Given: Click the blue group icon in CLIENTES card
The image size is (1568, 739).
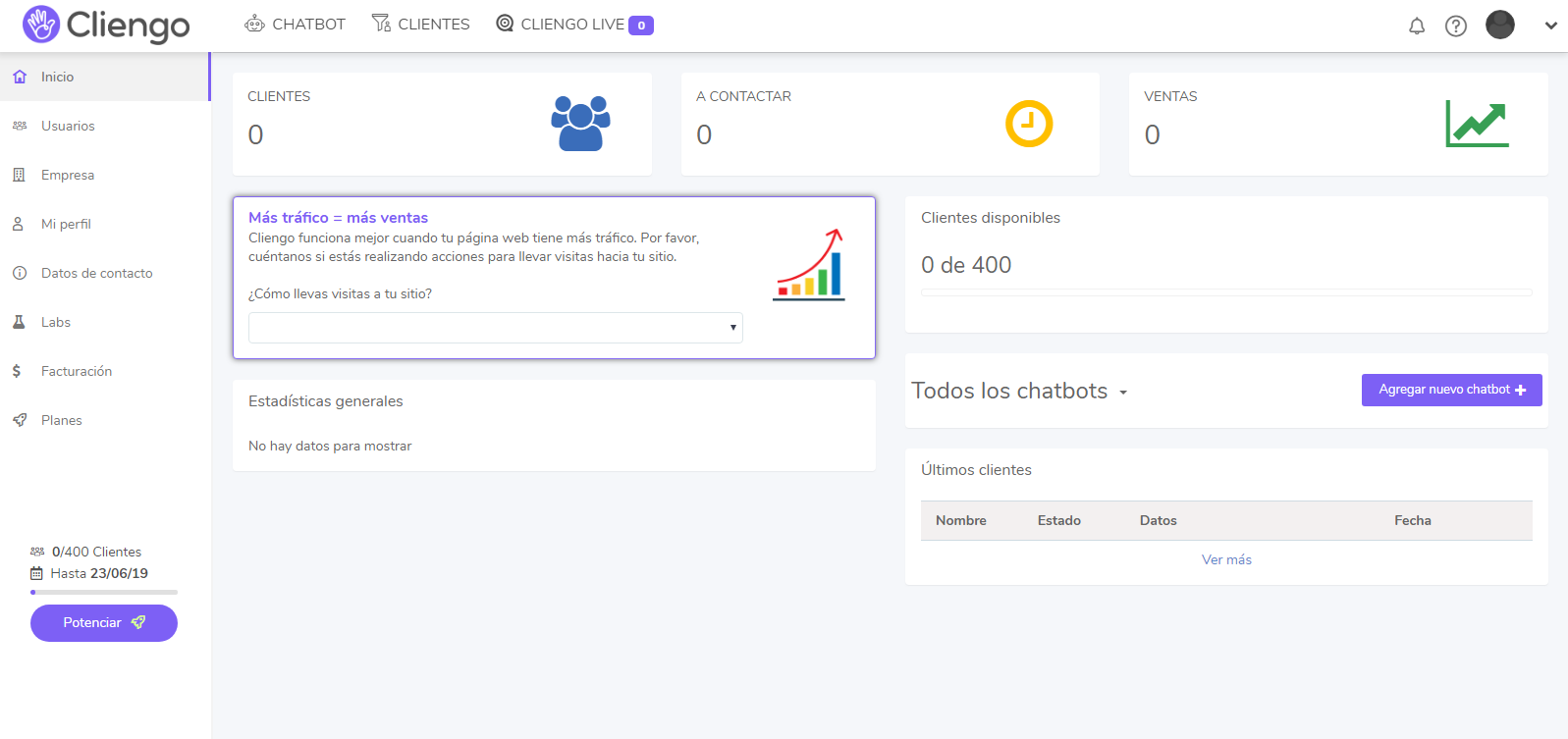Looking at the screenshot, I should tap(580, 123).
